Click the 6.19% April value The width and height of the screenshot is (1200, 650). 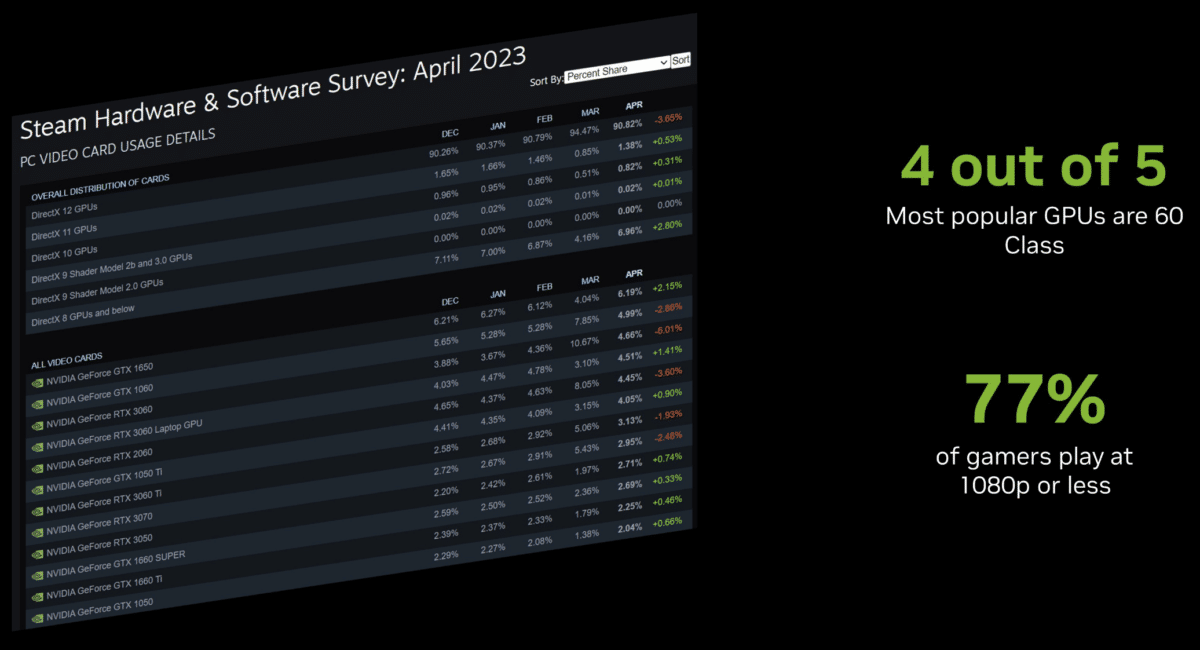(x=630, y=293)
